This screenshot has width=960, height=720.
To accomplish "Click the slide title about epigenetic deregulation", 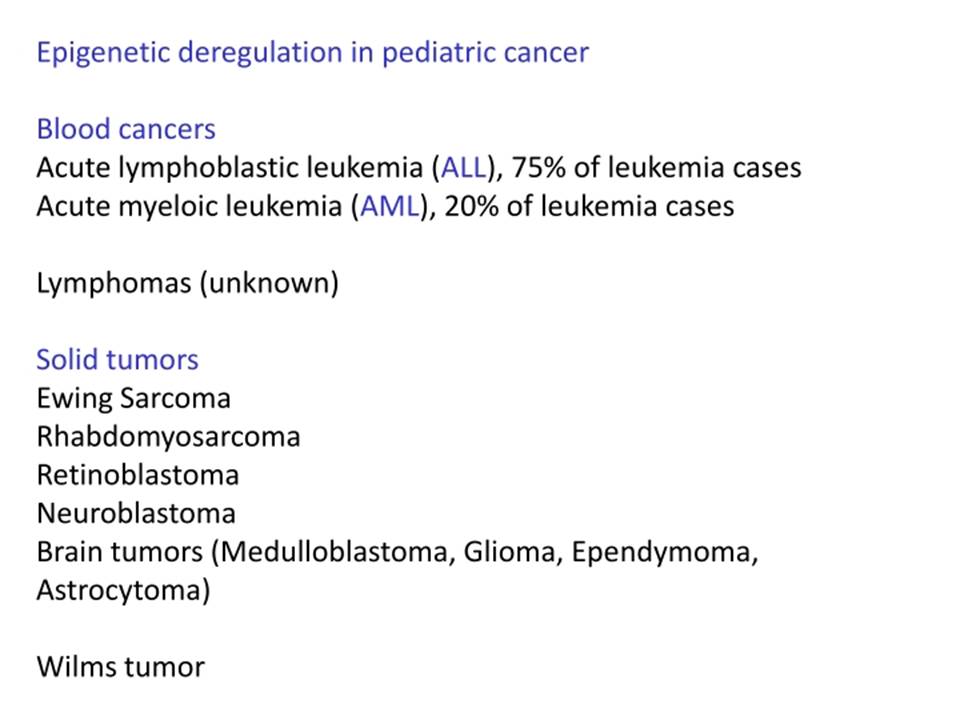I will click(x=312, y=53).
